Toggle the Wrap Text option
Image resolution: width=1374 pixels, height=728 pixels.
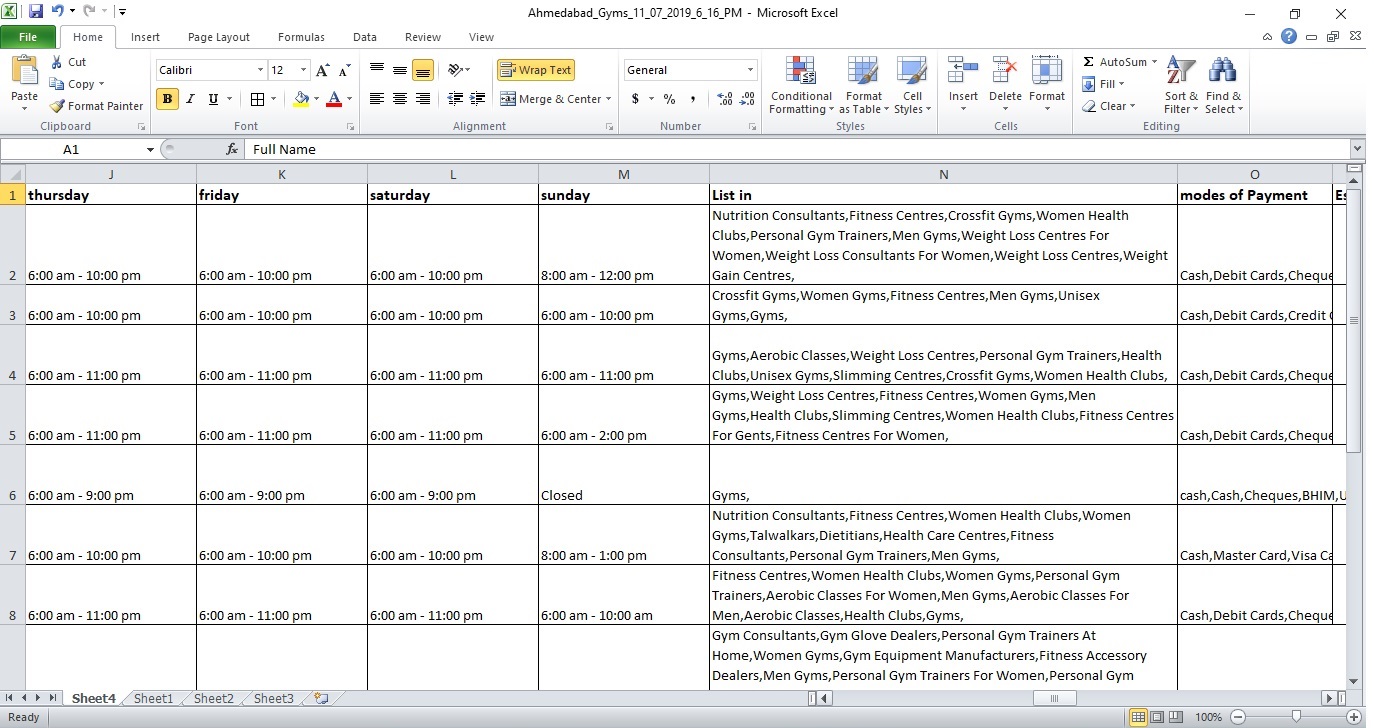(x=536, y=70)
